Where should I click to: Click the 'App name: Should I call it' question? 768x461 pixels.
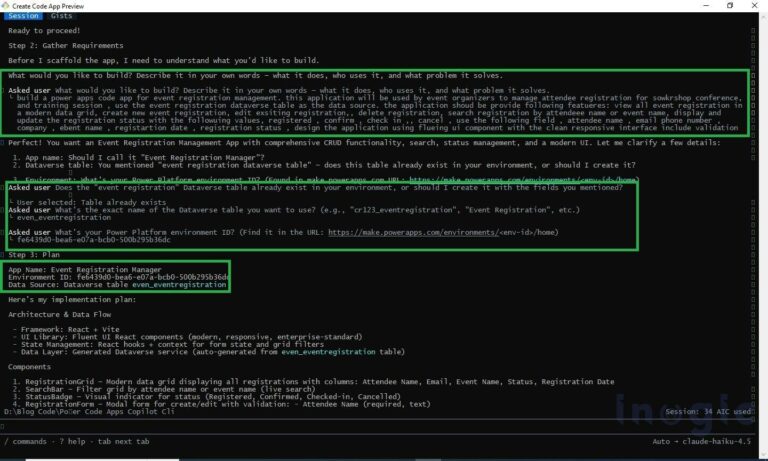coord(139,157)
